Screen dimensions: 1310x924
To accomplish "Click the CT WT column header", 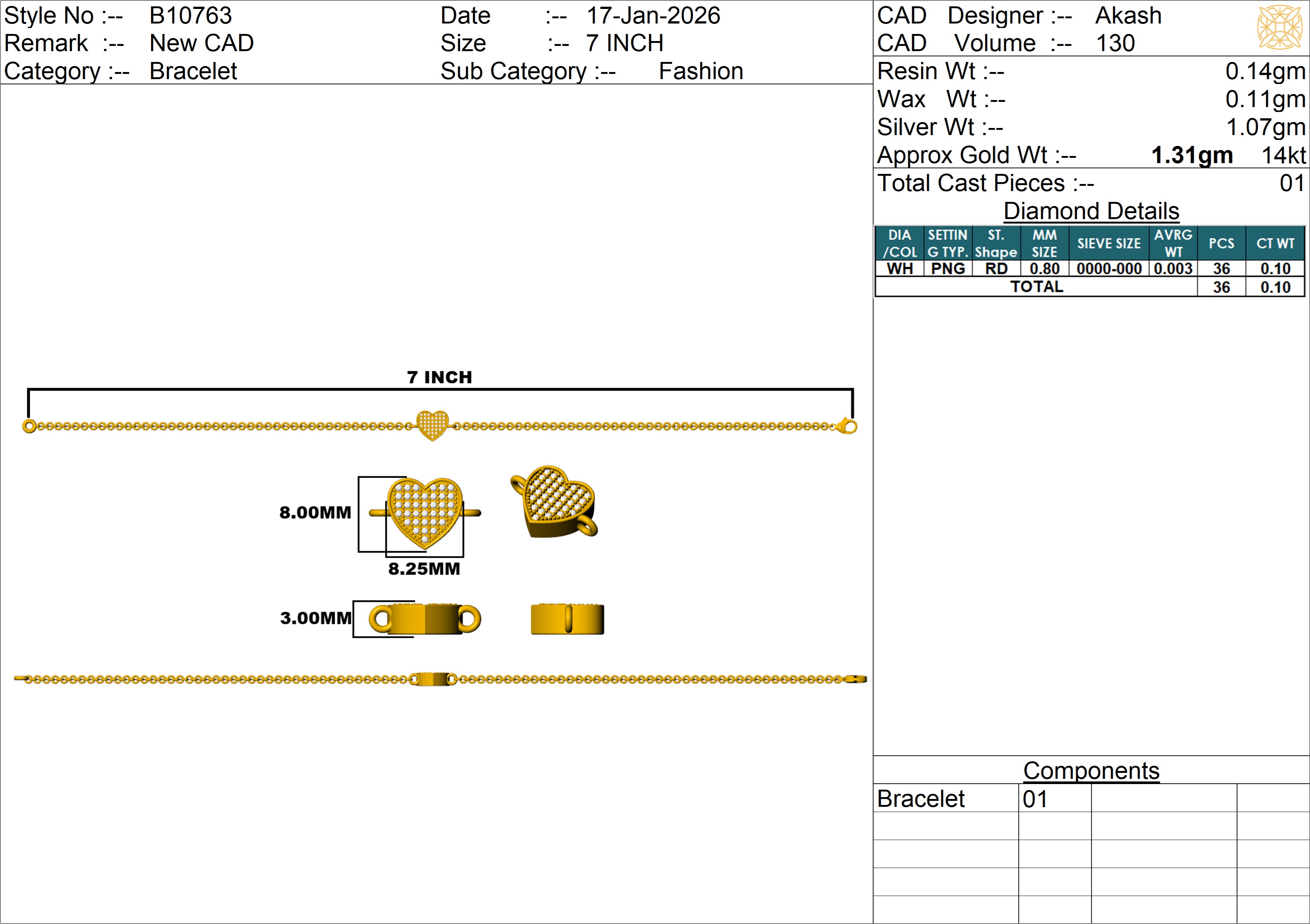I will coord(1275,244).
